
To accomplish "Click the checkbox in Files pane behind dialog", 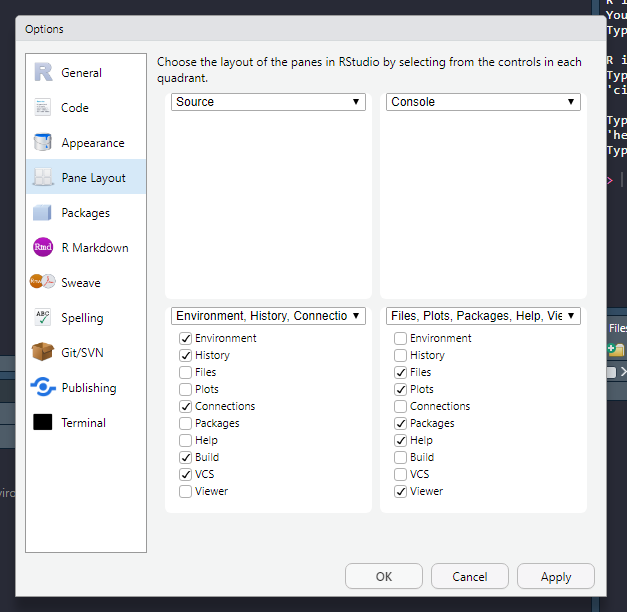I will (611, 372).
